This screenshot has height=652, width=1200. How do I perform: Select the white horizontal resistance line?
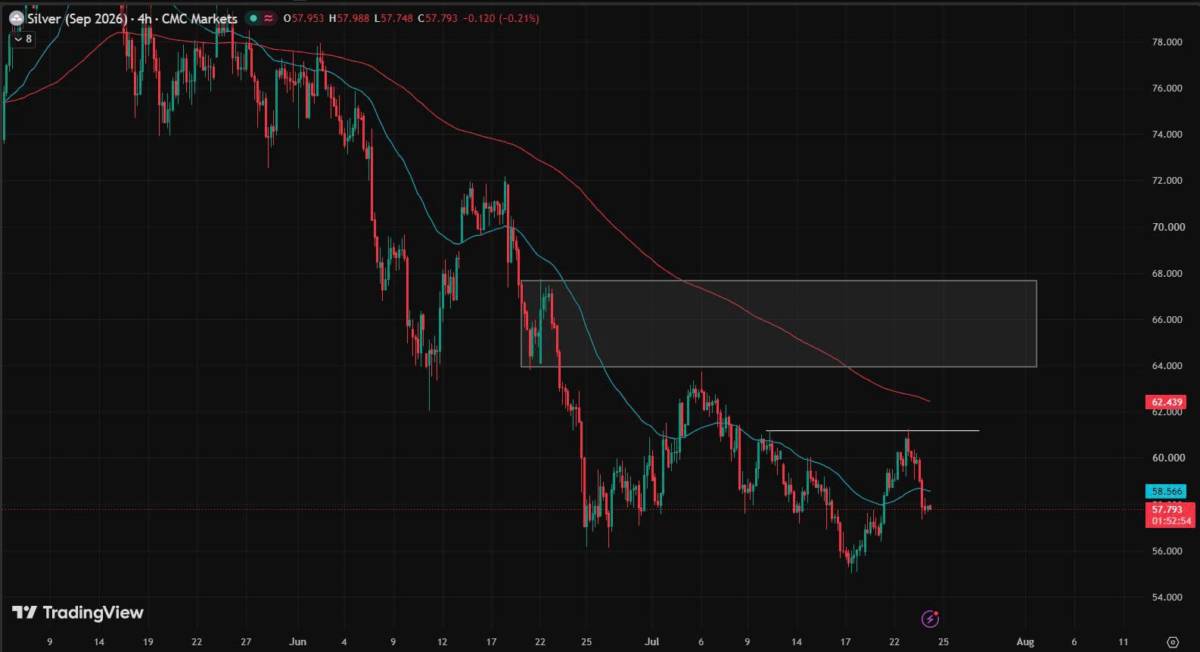coord(872,431)
